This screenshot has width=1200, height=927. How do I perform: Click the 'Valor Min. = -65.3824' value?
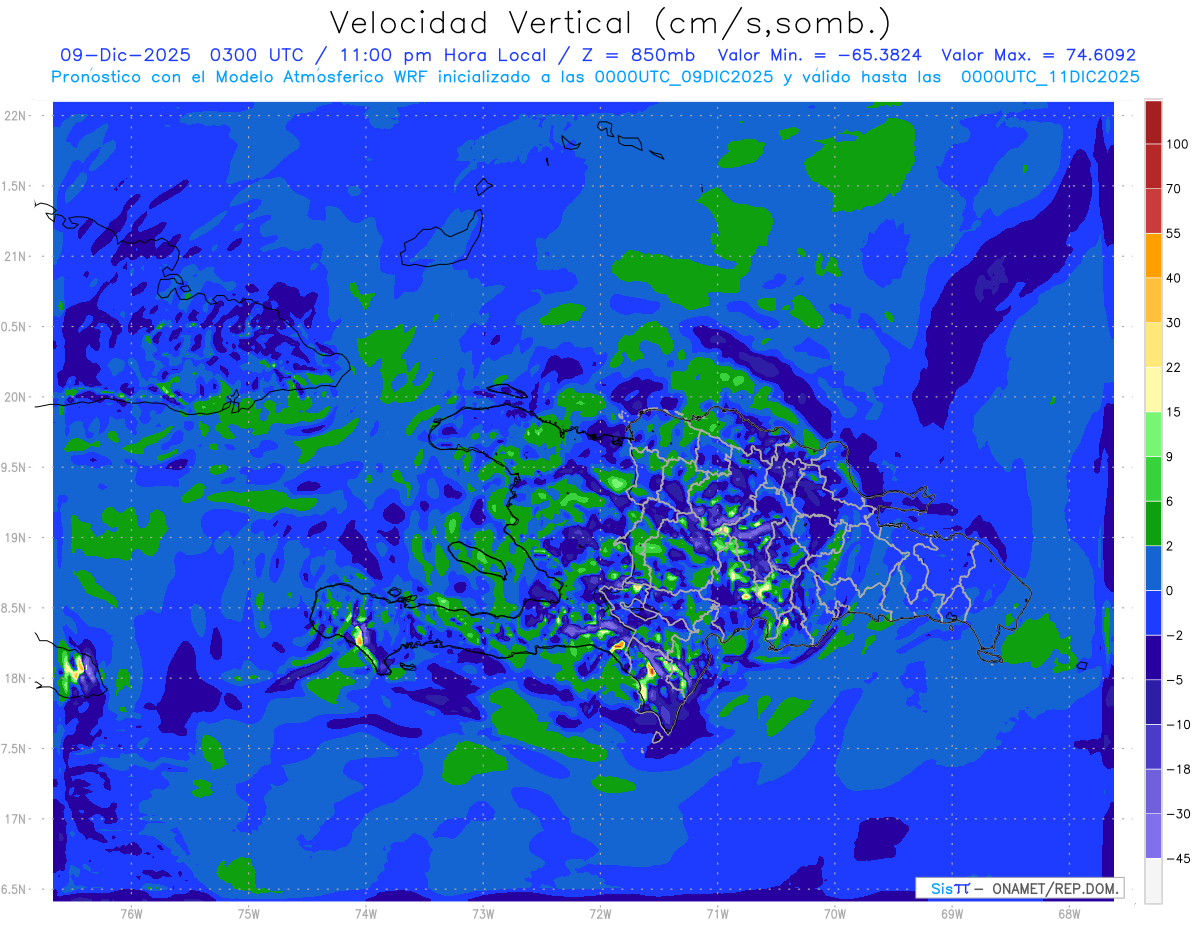pos(820,55)
